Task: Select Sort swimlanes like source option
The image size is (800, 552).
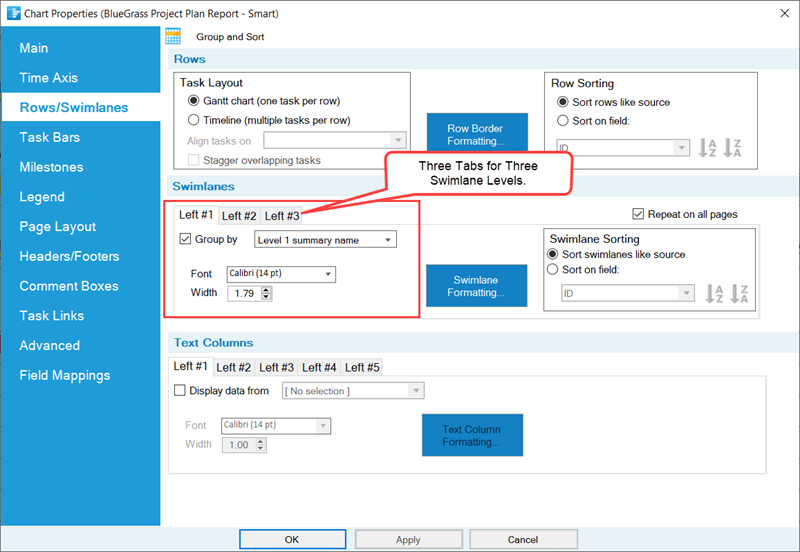Action: click(x=553, y=254)
